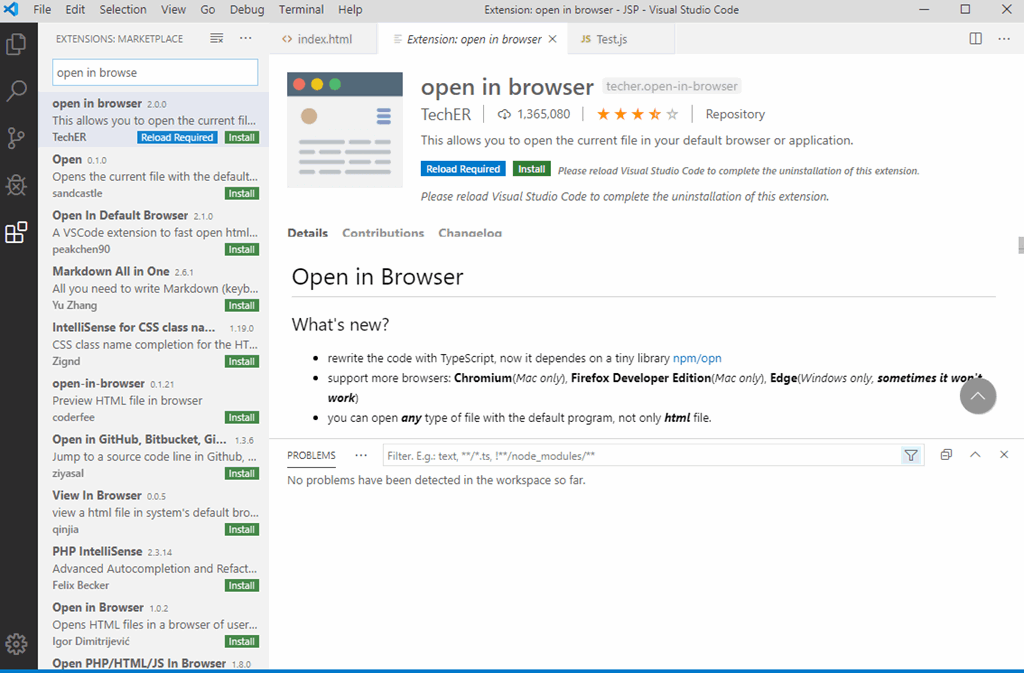Install the open in browser extension

pyautogui.click(x=531, y=168)
